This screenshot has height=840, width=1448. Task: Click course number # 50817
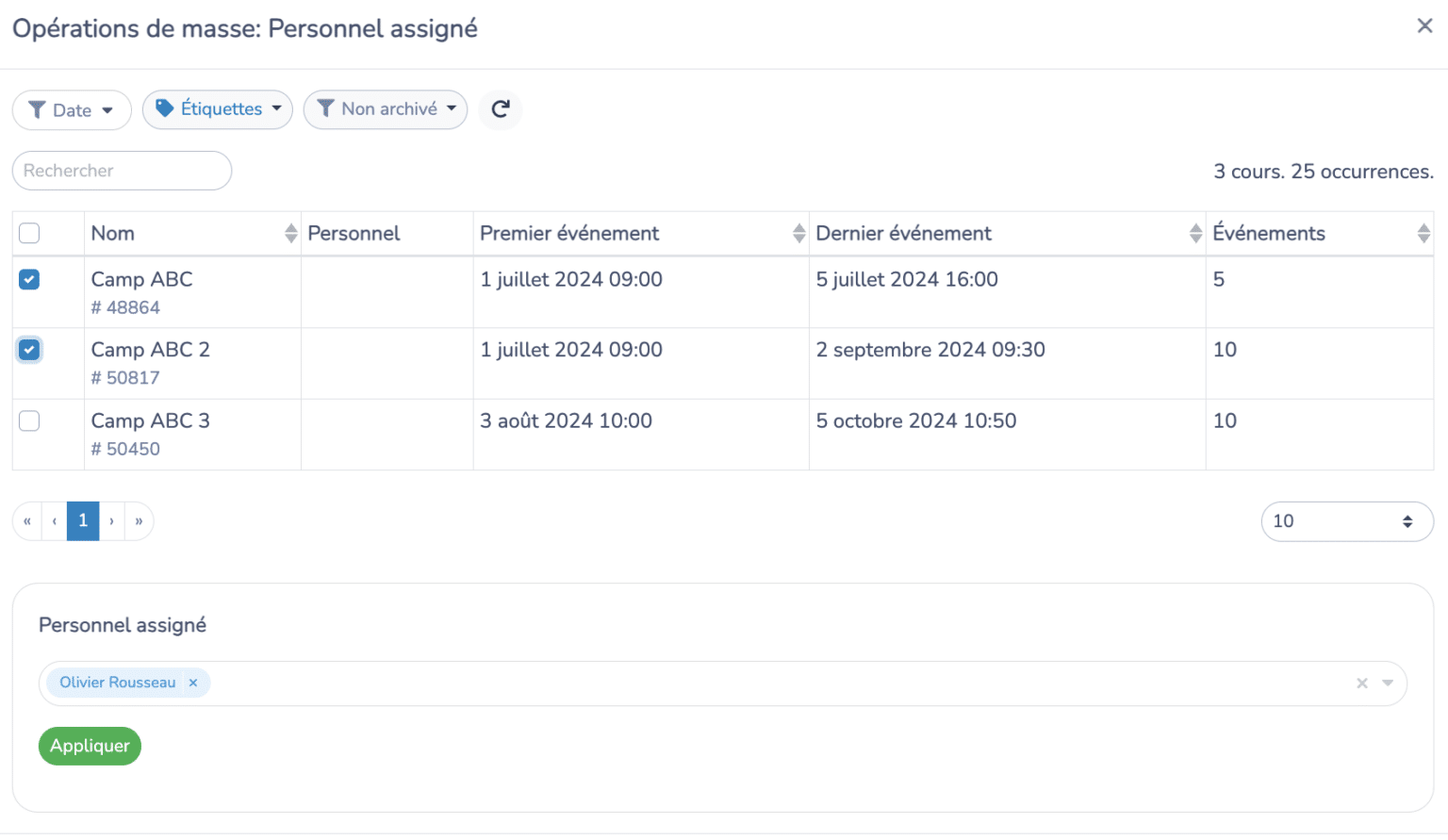(x=125, y=378)
